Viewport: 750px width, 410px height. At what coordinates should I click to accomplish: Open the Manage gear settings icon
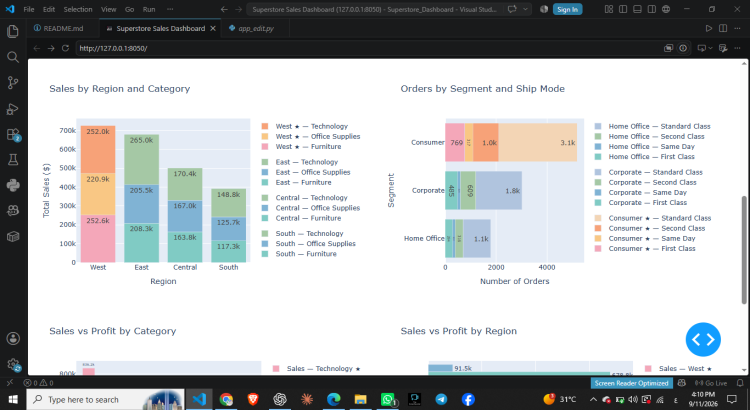(13, 365)
